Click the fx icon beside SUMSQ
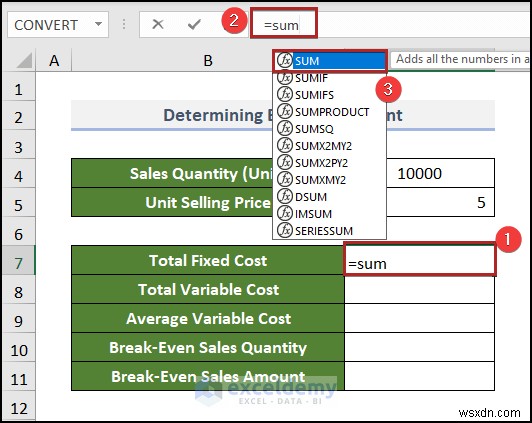This screenshot has width=532, height=423. point(285,128)
